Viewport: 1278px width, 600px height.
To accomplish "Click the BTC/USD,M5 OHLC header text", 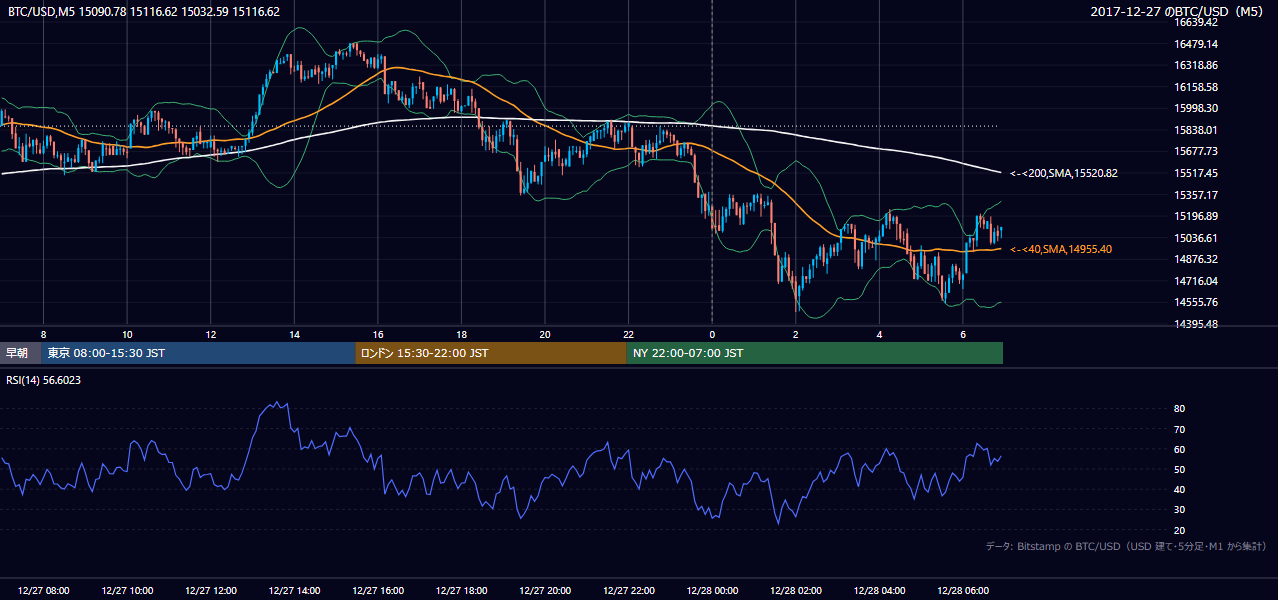I will [x=144, y=12].
